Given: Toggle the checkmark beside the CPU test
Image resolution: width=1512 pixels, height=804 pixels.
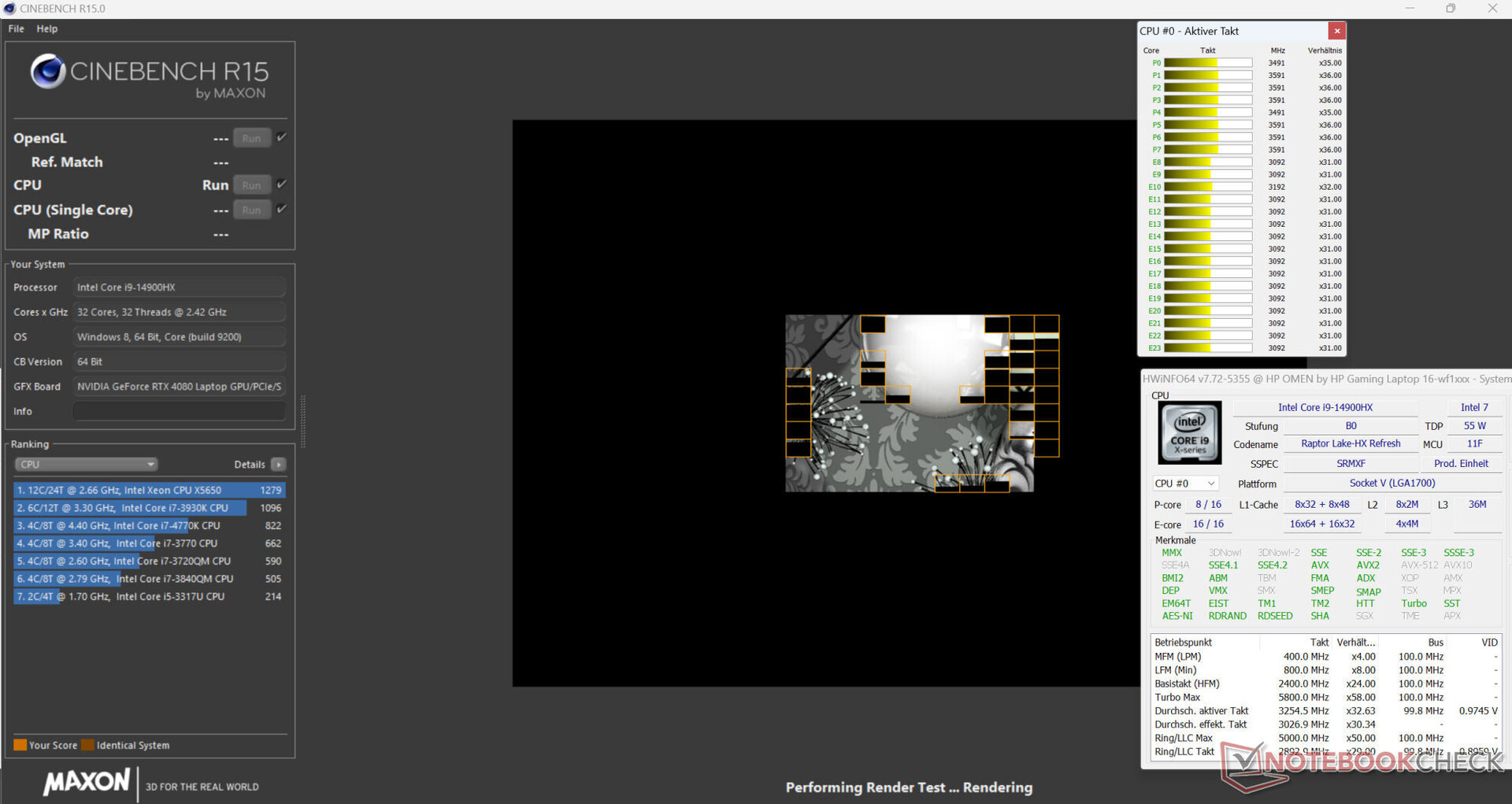Looking at the screenshot, I should click(x=282, y=184).
